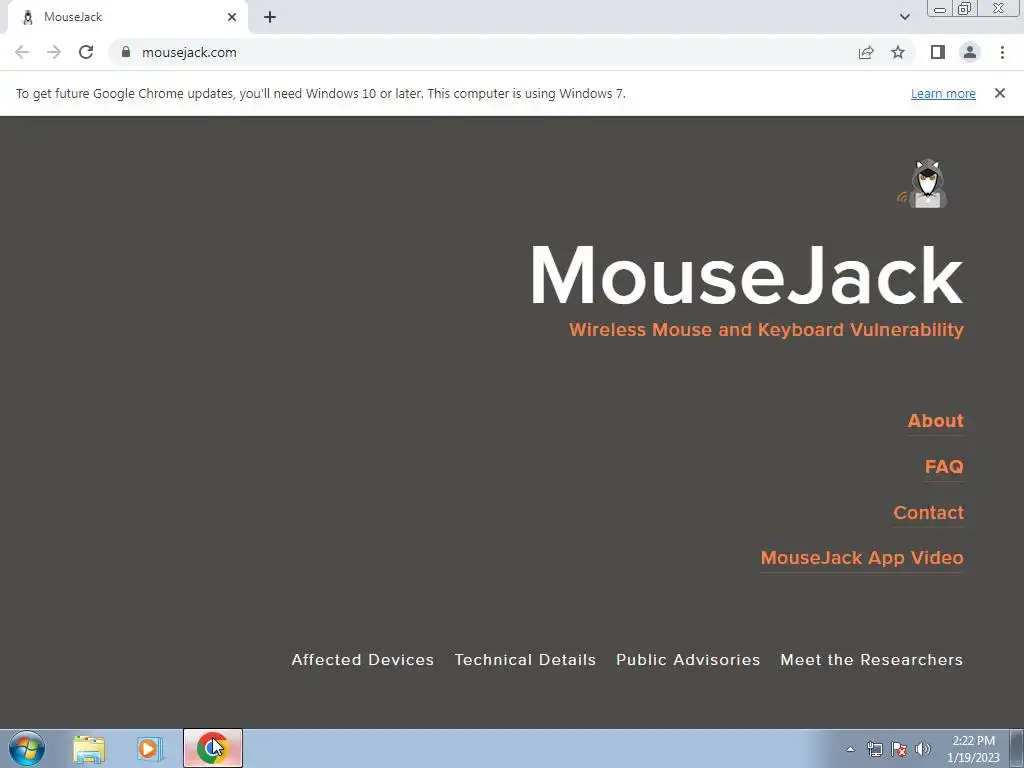This screenshot has height=768, width=1024.
Task: Select the MouseJack browser tab
Action: click(127, 17)
